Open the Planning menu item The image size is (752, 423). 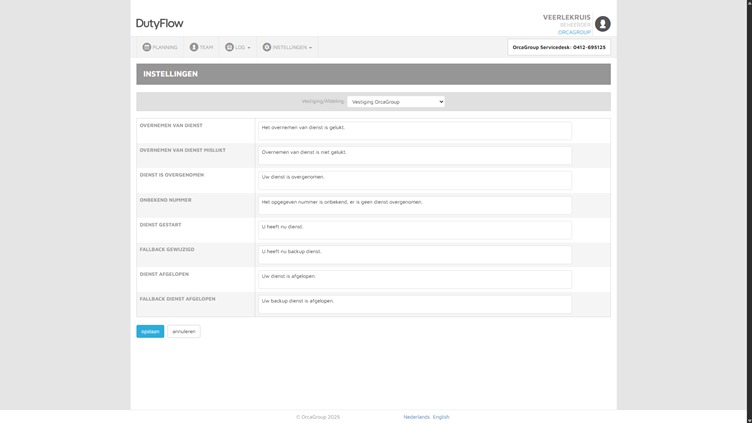pos(160,47)
